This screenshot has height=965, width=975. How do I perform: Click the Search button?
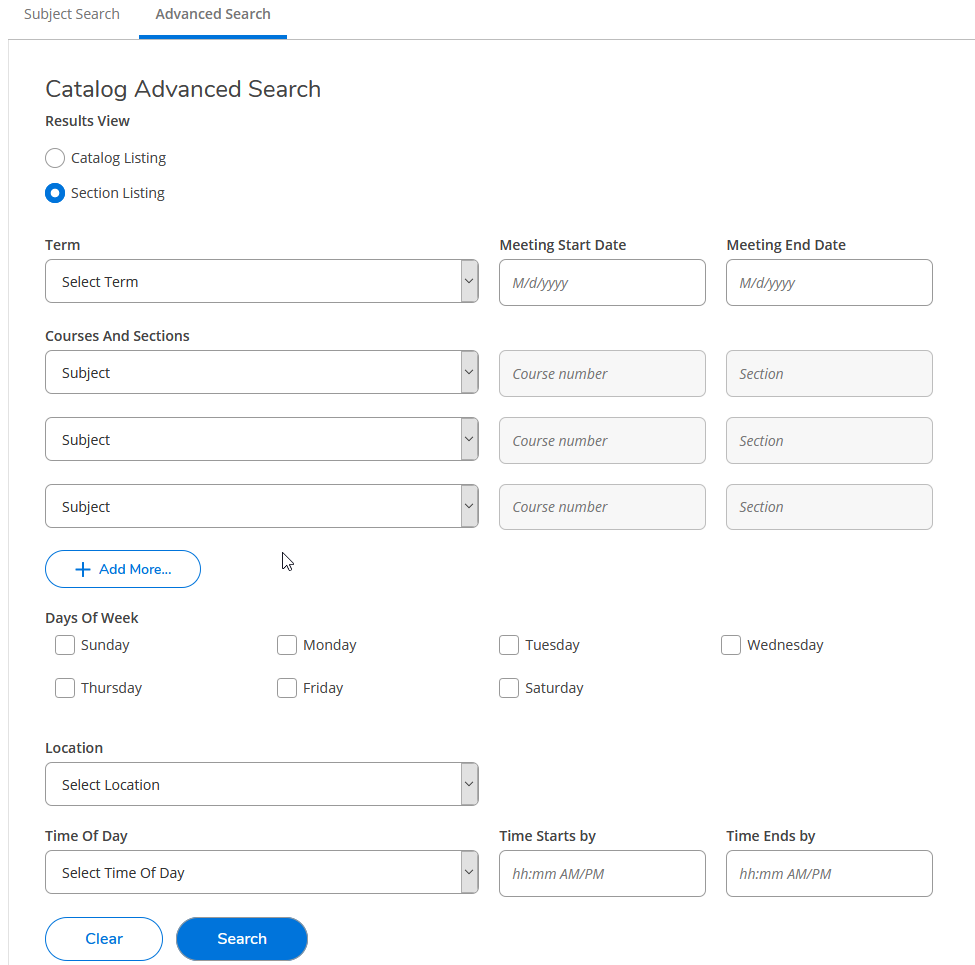coord(242,939)
